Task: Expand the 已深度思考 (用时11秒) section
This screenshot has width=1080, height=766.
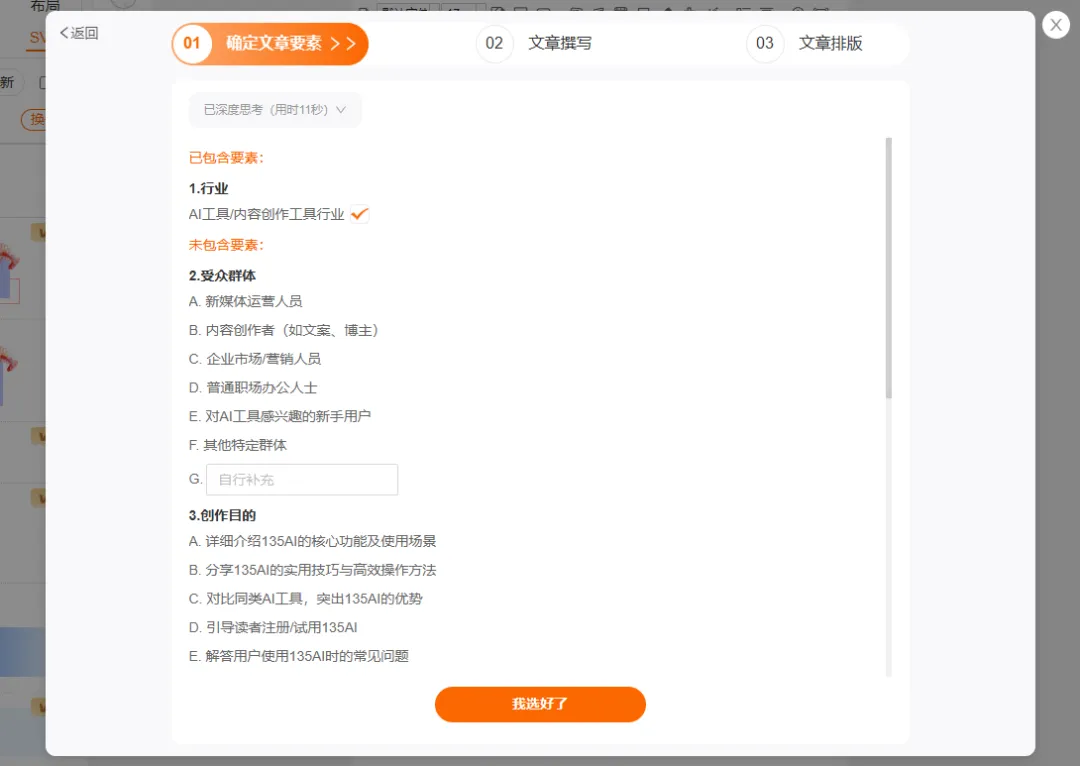Action: pos(275,110)
